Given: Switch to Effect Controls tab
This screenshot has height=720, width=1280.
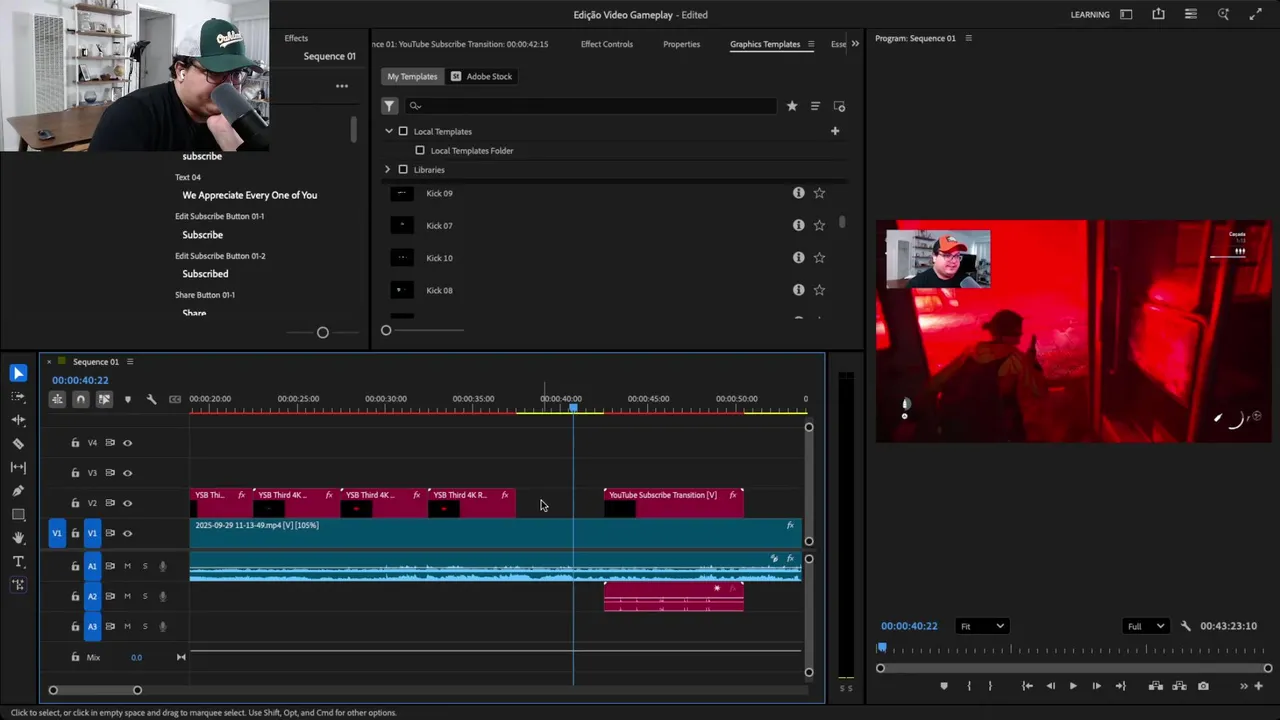Looking at the screenshot, I should coord(607,44).
